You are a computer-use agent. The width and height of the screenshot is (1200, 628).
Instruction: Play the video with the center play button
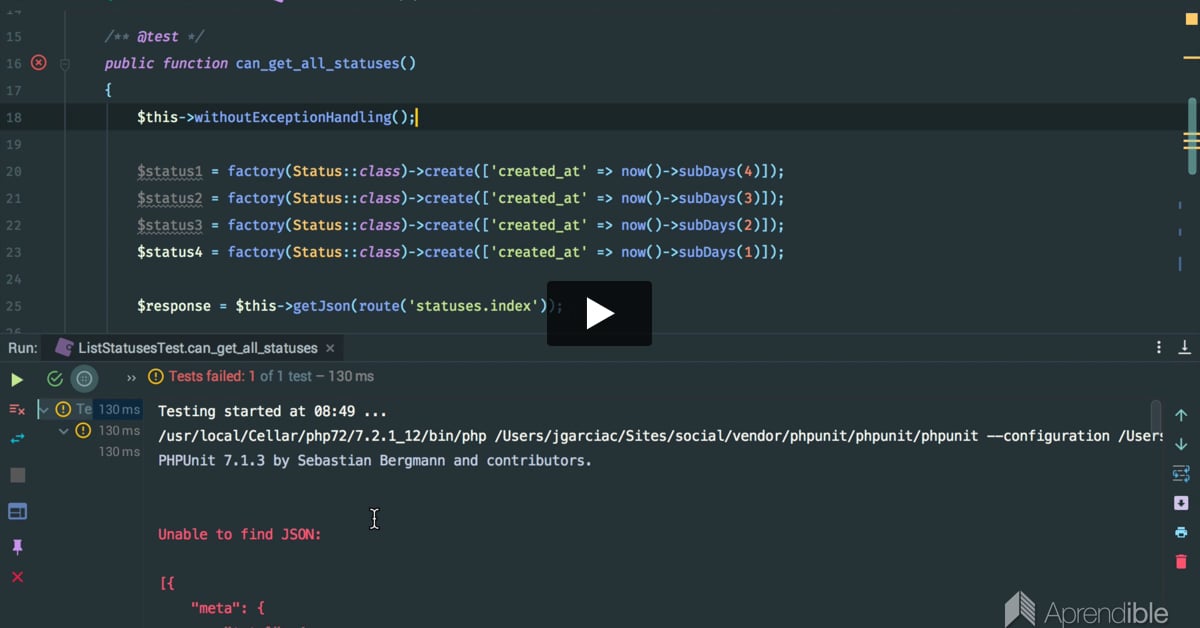[x=599, y=313]
